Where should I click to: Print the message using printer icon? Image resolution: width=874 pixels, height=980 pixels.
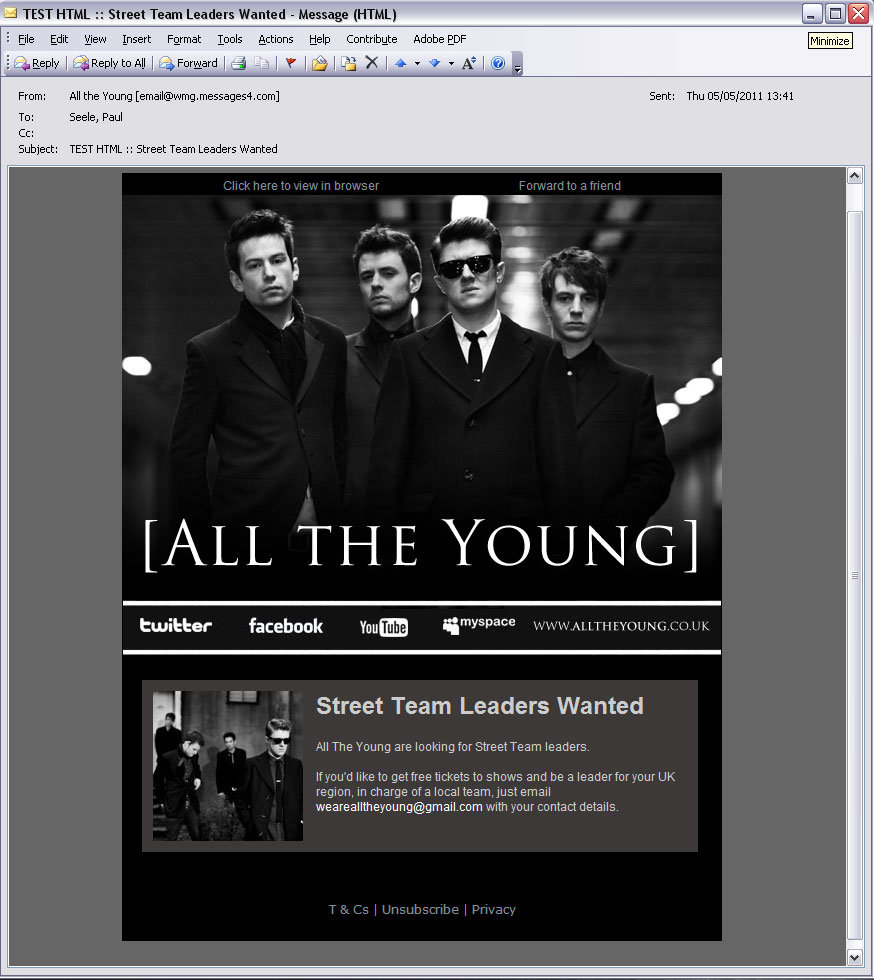coord(239,63)
